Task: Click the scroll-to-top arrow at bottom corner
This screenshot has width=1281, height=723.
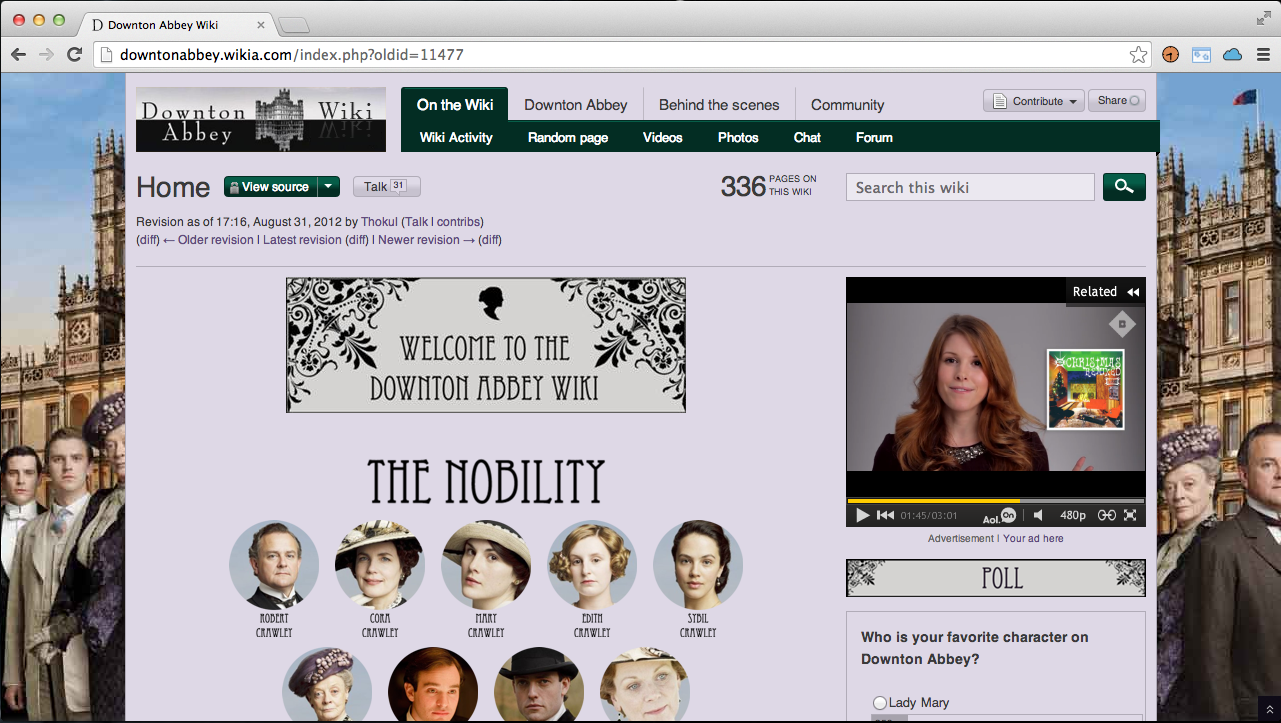Action: pos(1269,710)
